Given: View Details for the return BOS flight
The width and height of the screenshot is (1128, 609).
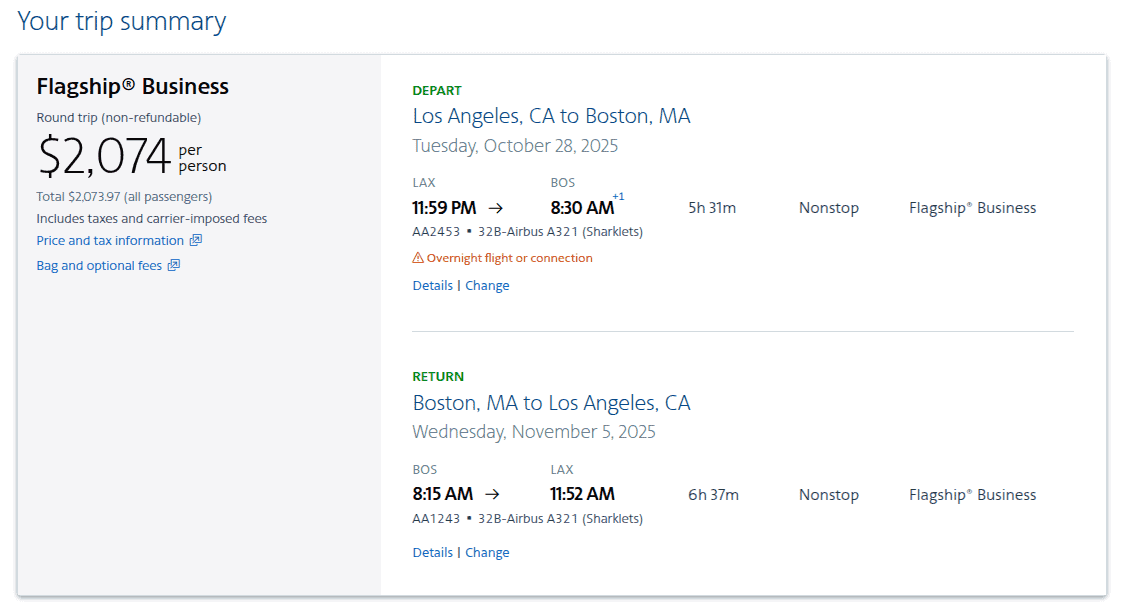Looking at the screenshot, I should 432,552.
